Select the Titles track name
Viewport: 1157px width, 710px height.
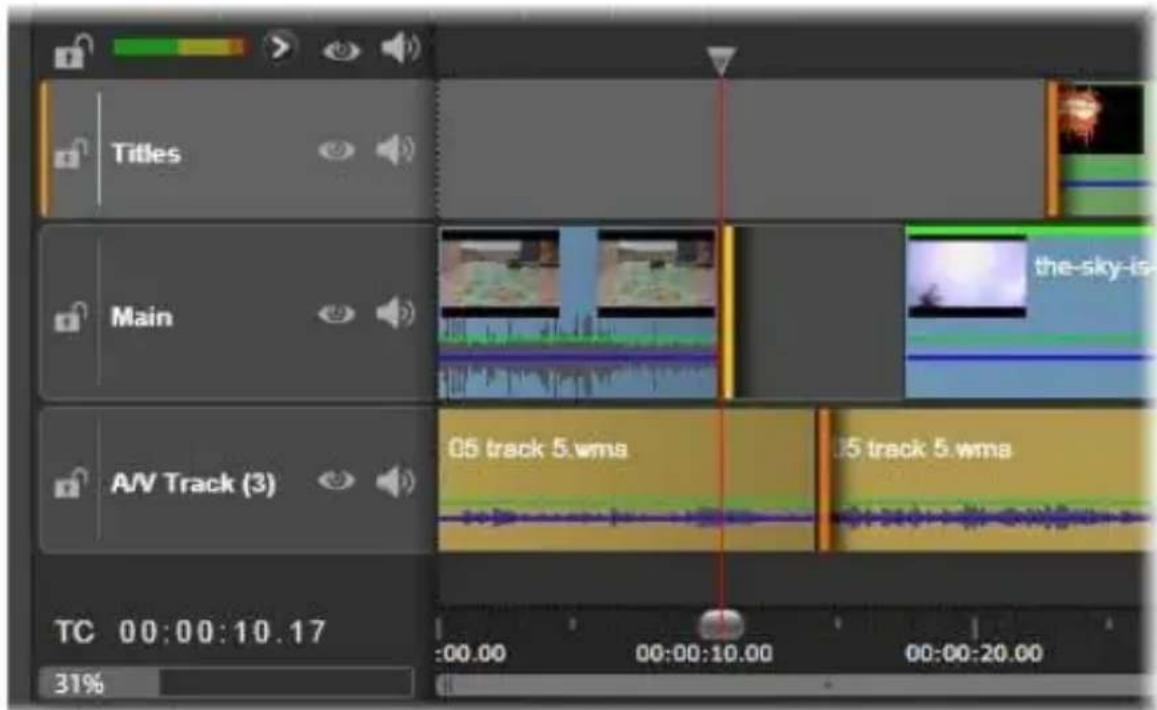click(146, 154)
